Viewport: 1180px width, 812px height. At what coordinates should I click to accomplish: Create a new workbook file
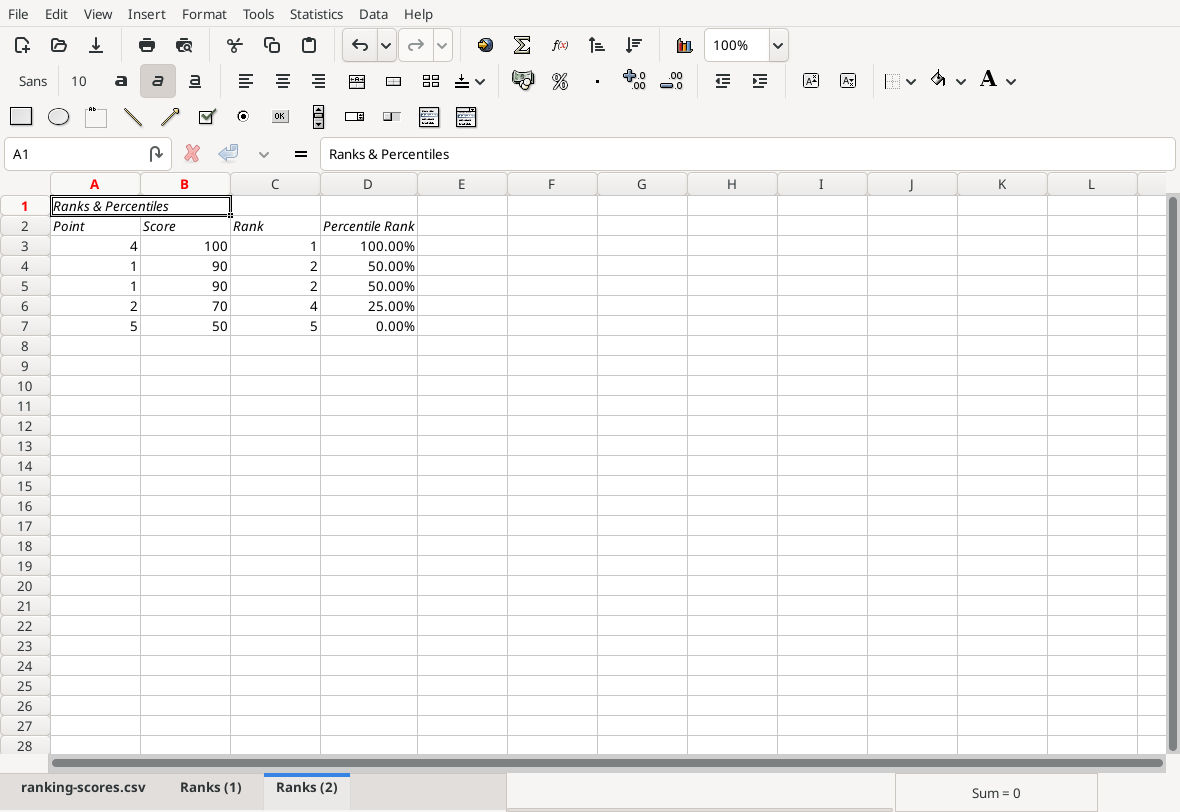tap(22, 45)
